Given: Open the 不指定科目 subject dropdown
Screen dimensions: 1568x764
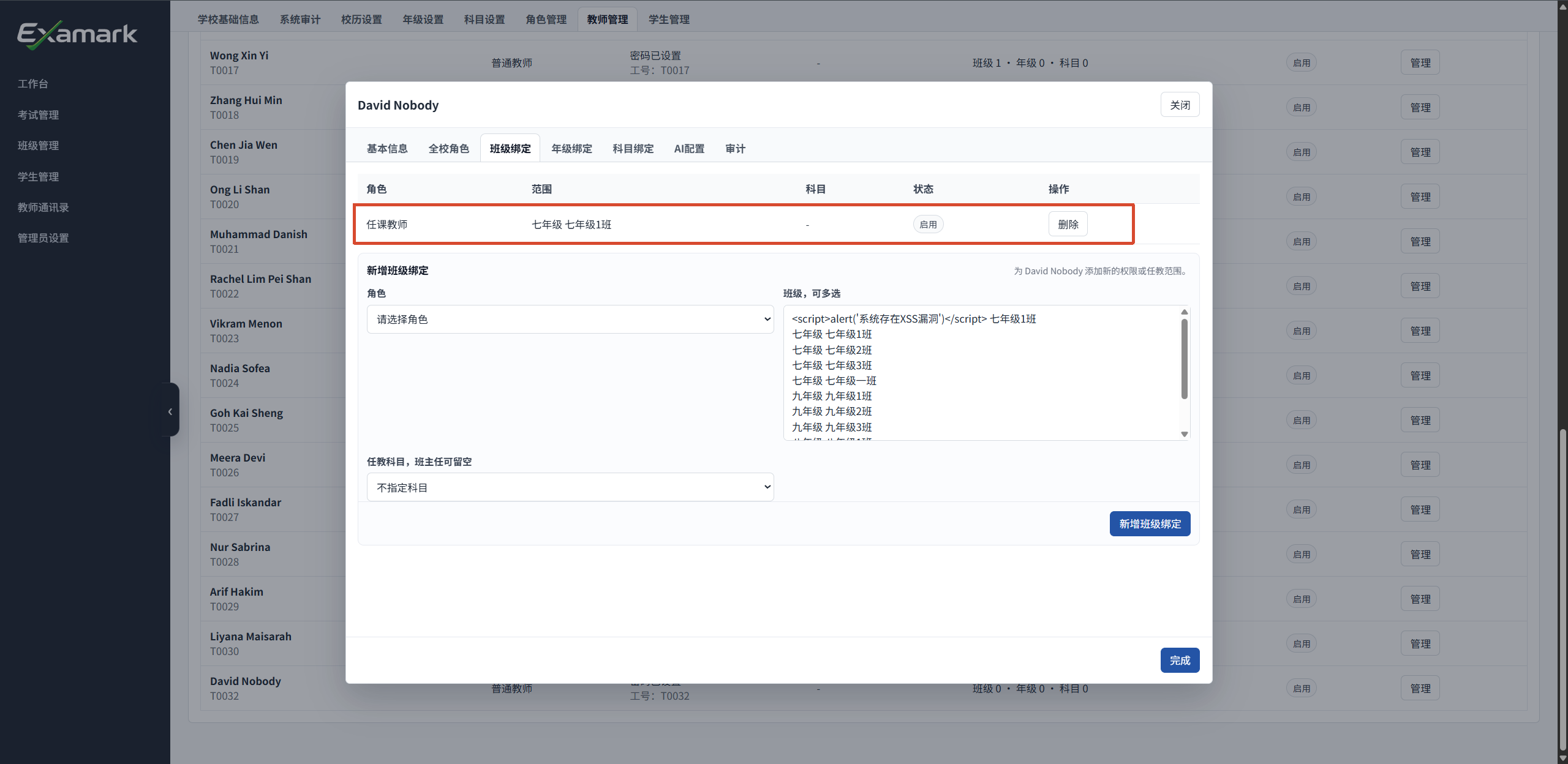Looking at the screenshot, I should (x=570, y=487).
